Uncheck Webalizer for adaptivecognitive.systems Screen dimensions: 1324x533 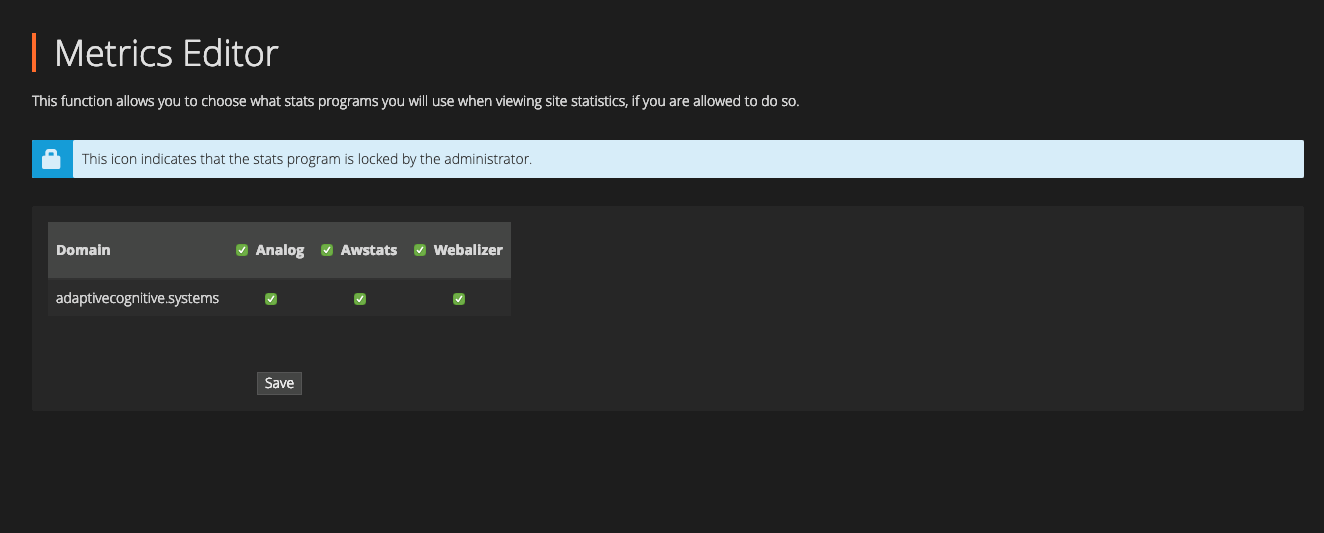point(459,298)
